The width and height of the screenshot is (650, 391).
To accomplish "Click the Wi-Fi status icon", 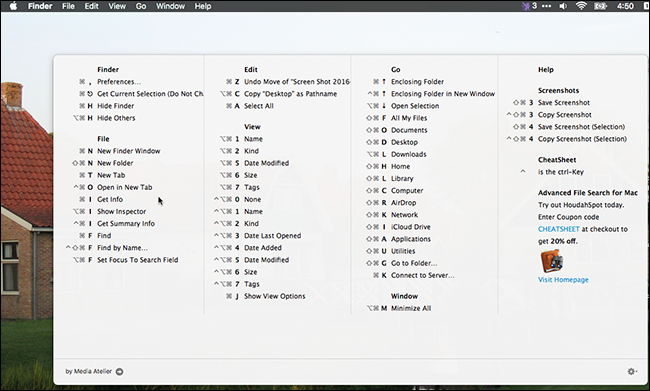I will 582,6.
